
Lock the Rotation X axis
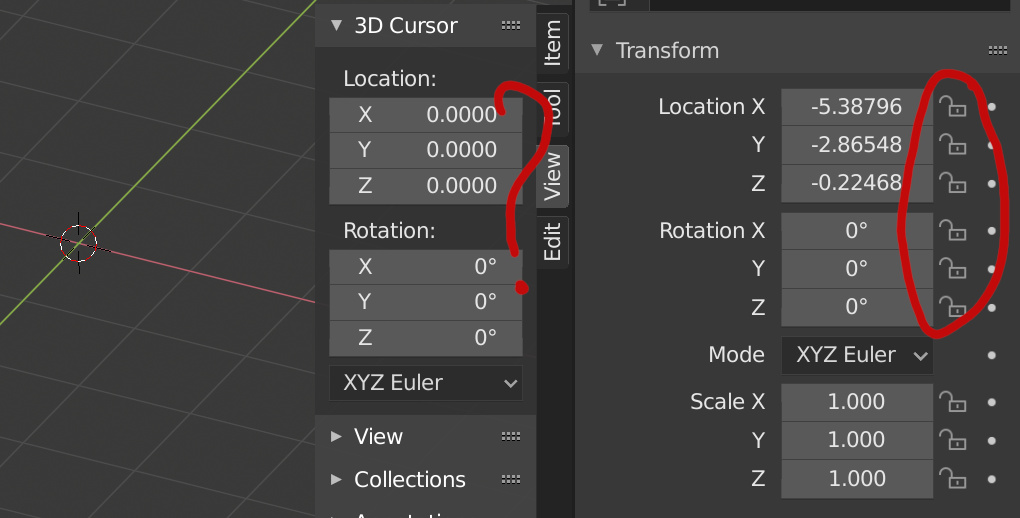click(x=953, y=230)
